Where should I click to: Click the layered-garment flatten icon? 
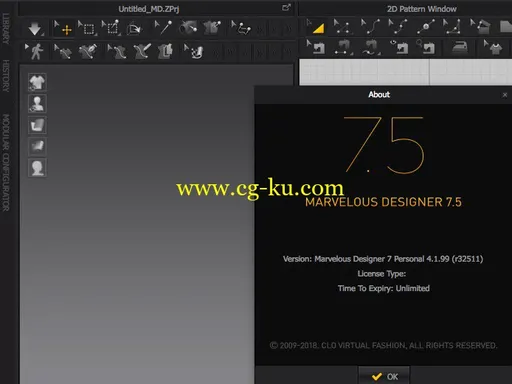click(165, 52)
